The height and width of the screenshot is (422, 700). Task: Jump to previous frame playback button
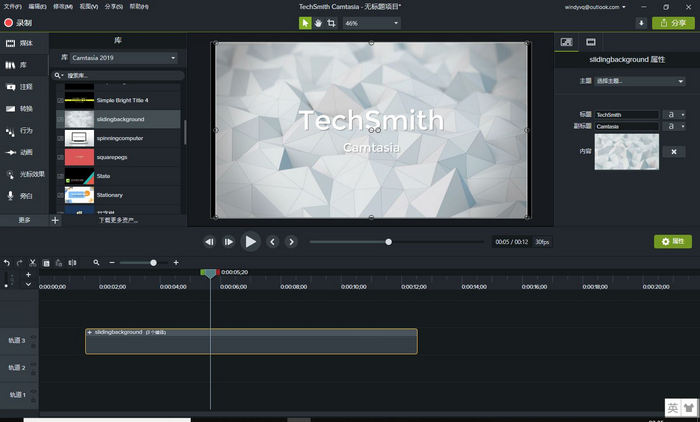[209, 242]
